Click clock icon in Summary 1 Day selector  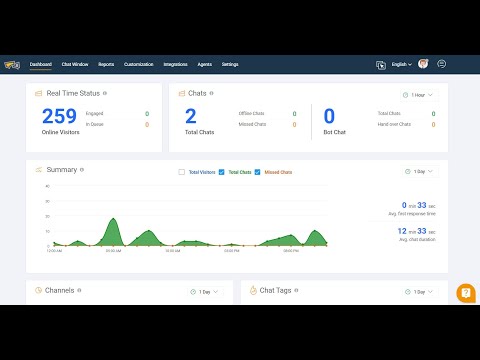(408, 171)
